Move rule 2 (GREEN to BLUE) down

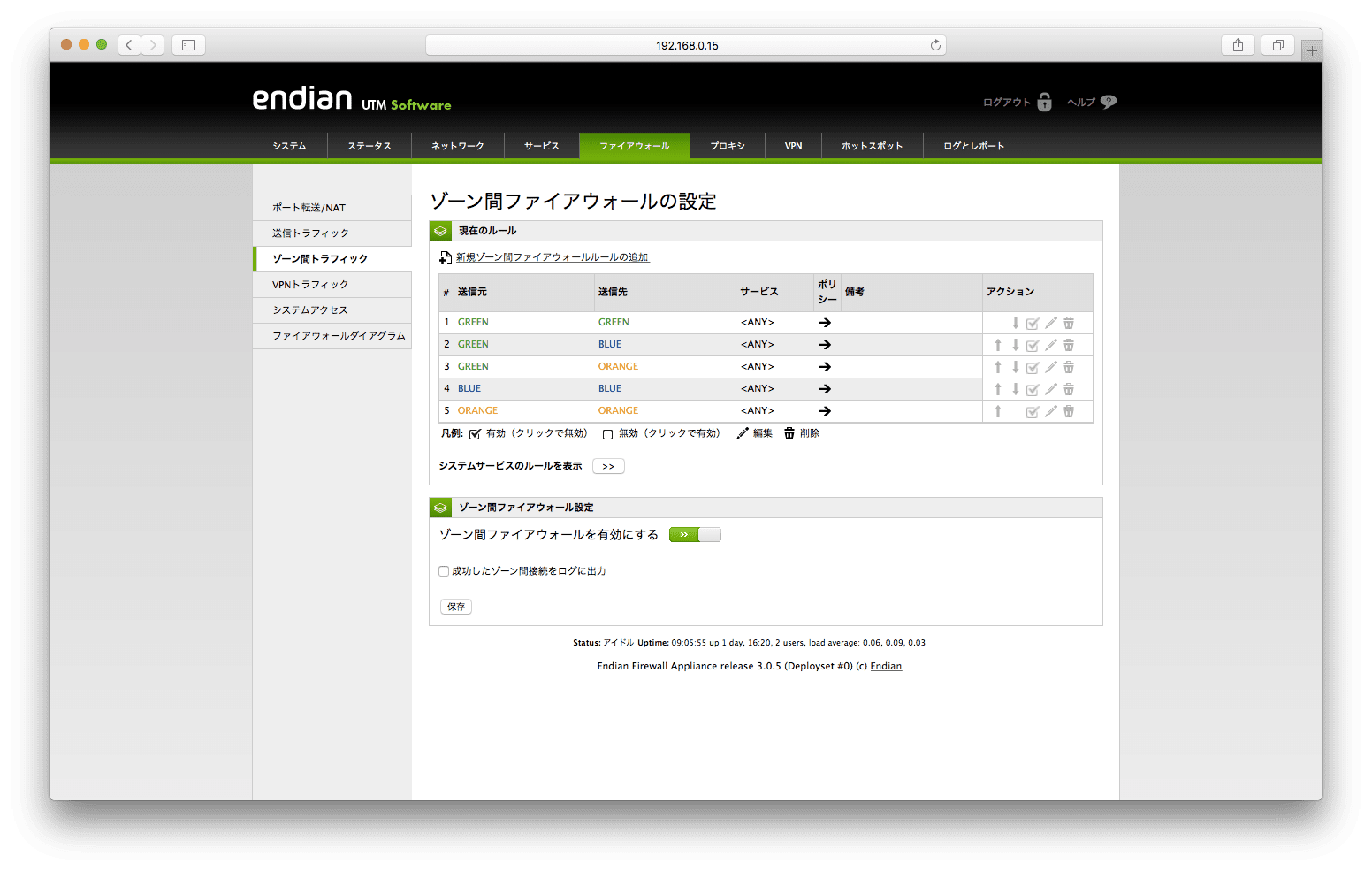coord(1016,345)
